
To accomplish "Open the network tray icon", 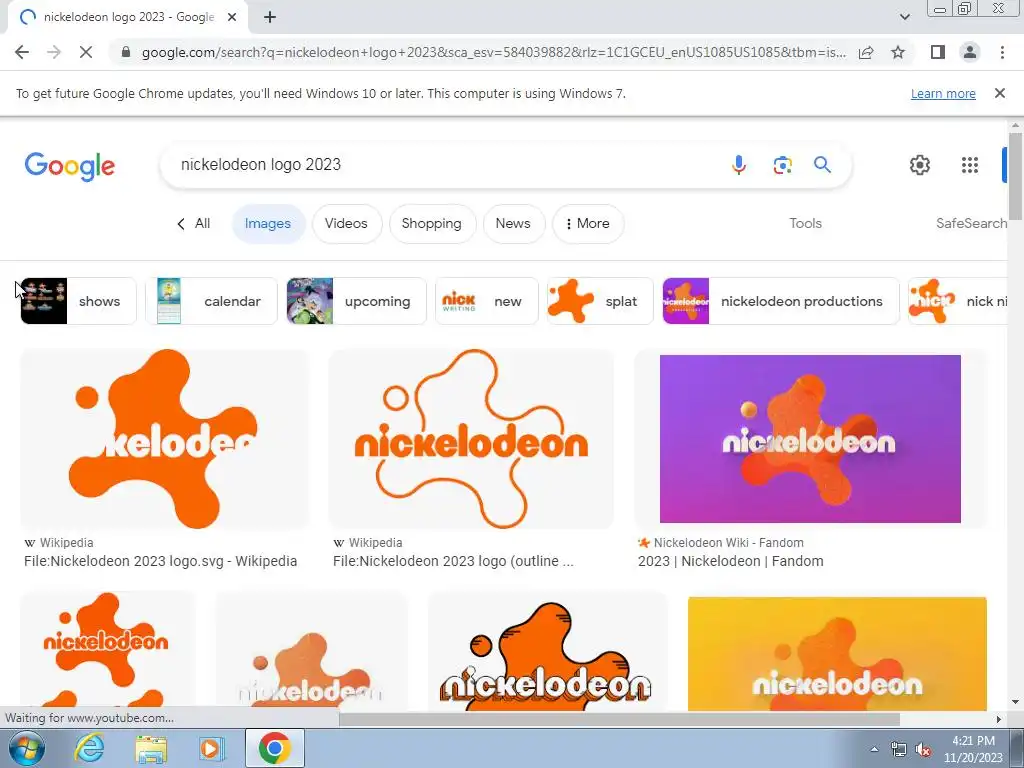I will pos(899,749).
